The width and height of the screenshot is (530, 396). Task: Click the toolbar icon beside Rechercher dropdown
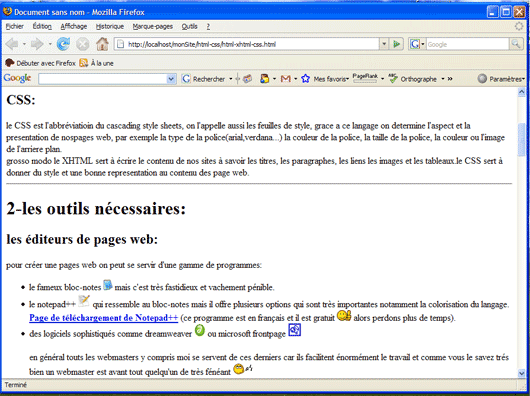pyautogui.click(x=247, y=79)
